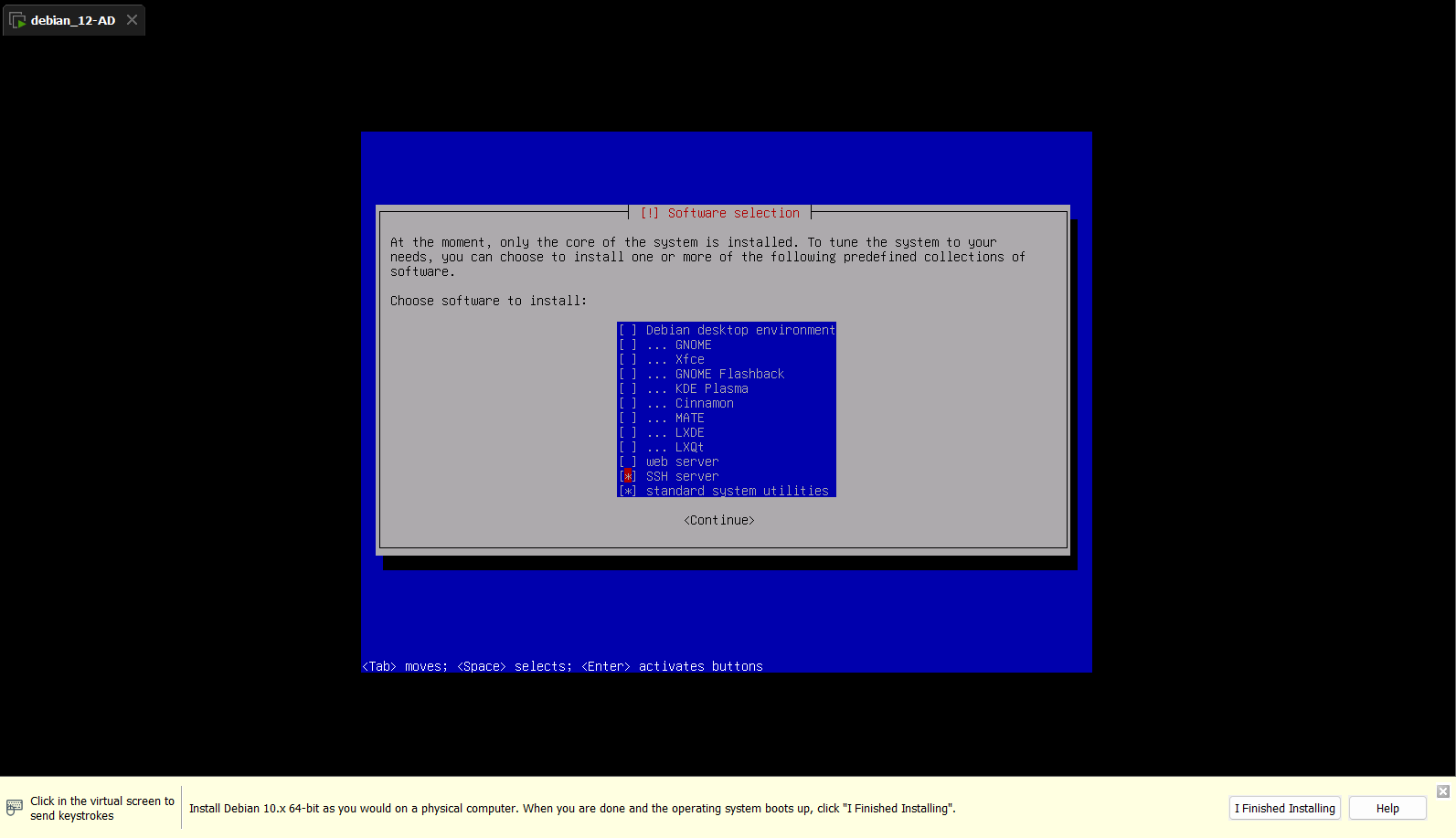
Task: Activate the Continue button
Action: point(719,520)
